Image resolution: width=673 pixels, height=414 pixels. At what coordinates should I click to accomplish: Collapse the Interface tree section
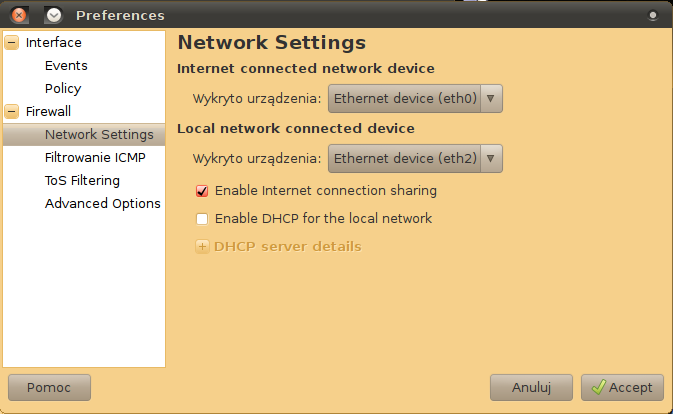coord(12,43)
